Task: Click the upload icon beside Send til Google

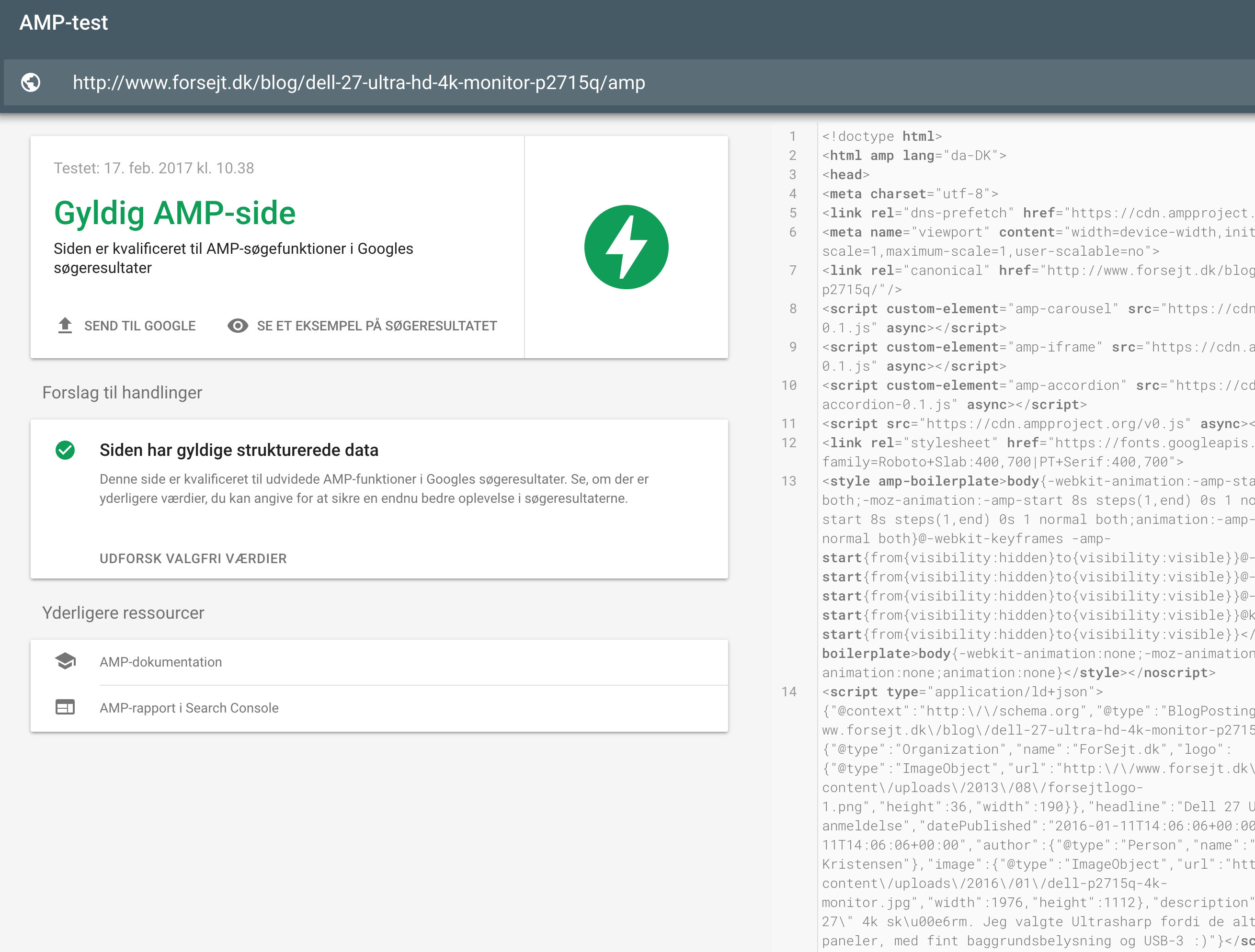Action: [65, 326]
